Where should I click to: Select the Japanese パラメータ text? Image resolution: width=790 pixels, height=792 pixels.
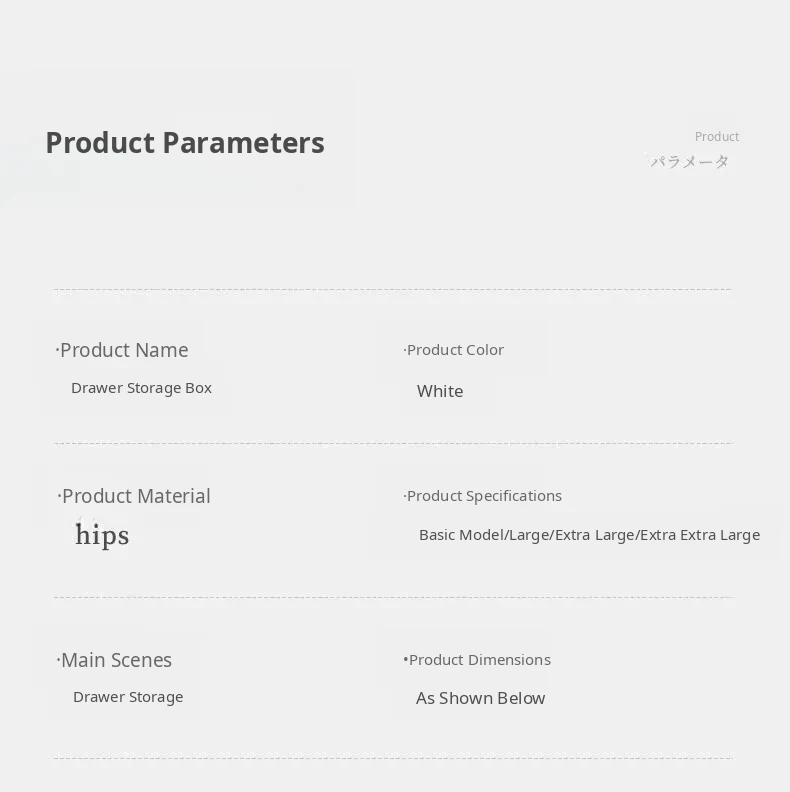point(690,161)
